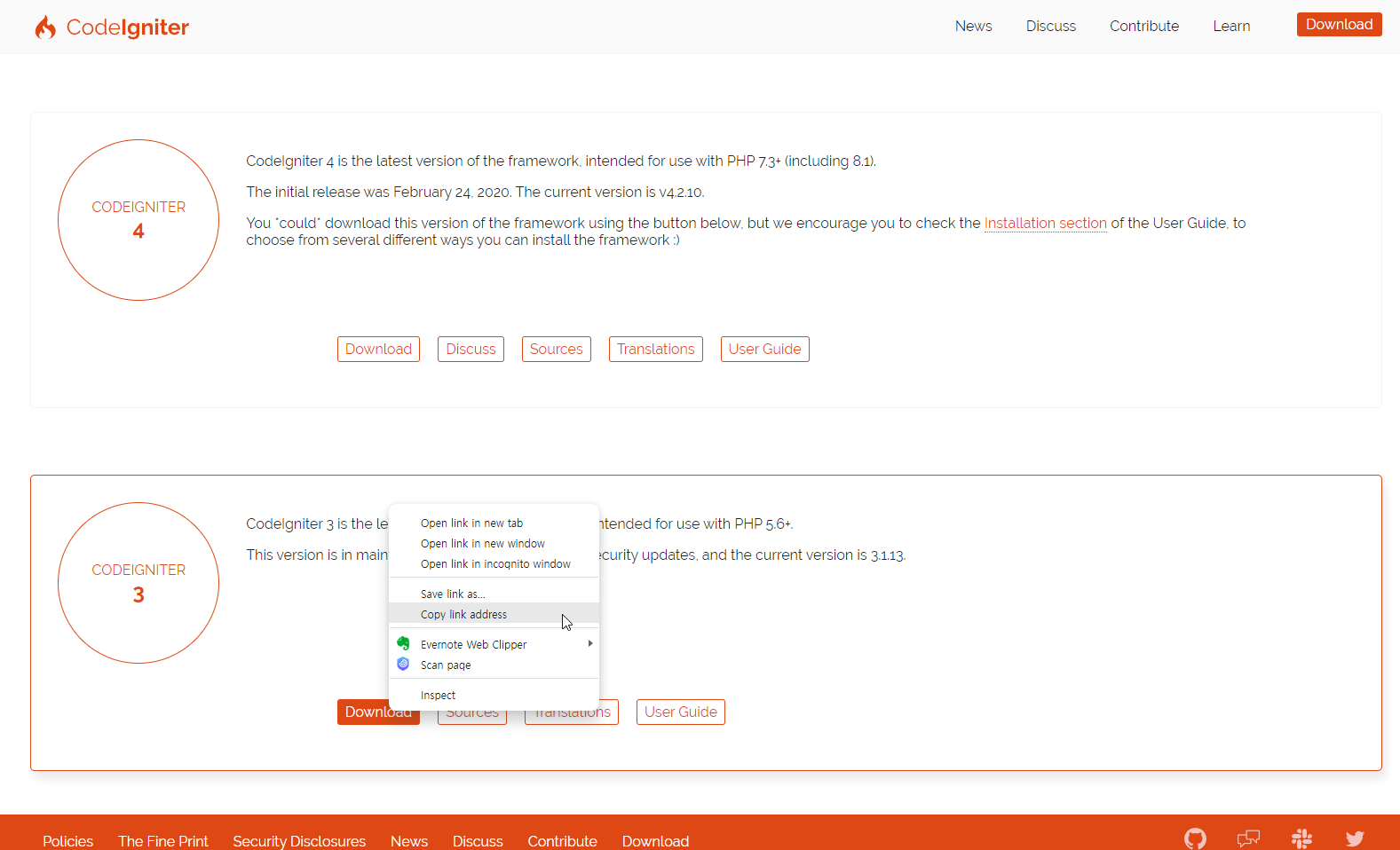Click the Scan page shield icon
Image resolution: width=1400 pixels, height=850 pixels.
click(x=403, y=664)
